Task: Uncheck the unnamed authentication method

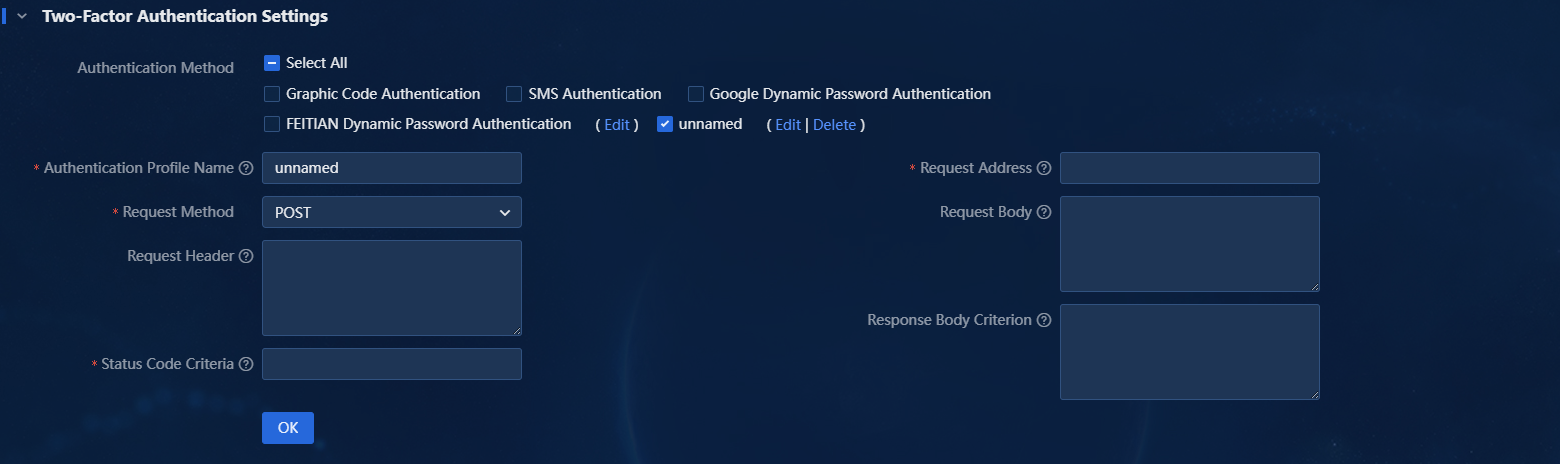Action: (x=665, y=125)
